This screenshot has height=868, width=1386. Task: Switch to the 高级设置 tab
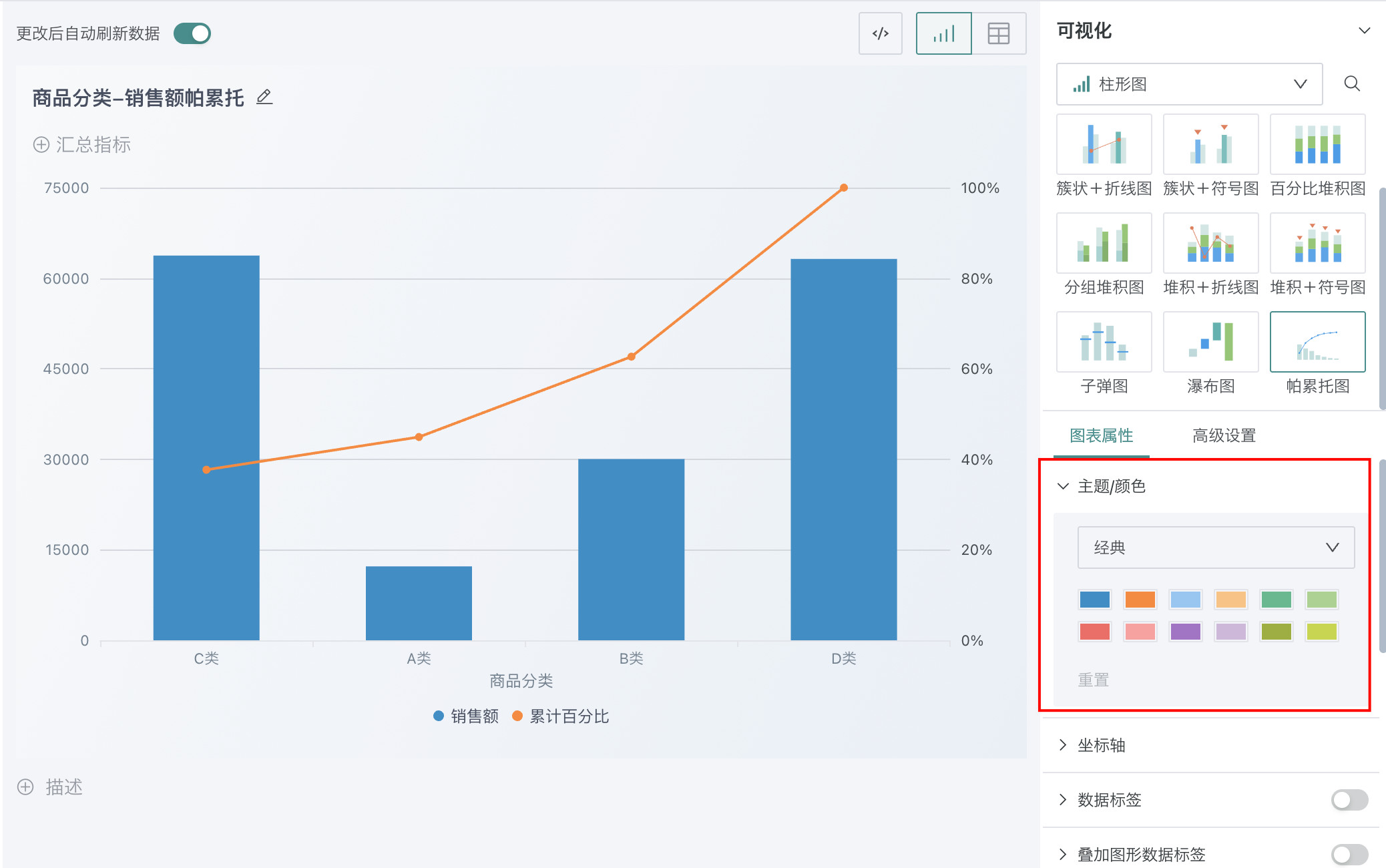pyautogui.click(x=1224, y=435)
